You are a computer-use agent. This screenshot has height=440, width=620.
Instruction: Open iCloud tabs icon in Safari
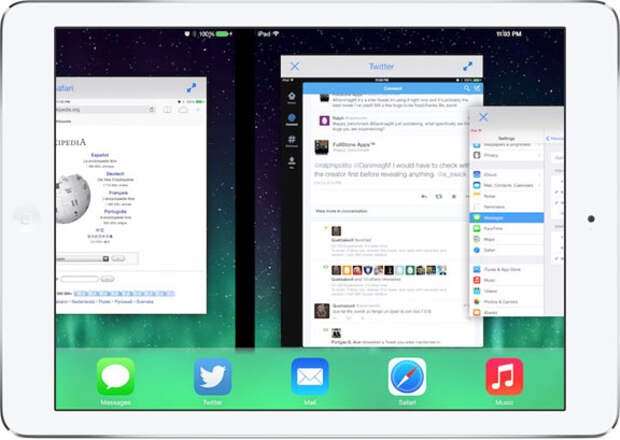point(183,110)
